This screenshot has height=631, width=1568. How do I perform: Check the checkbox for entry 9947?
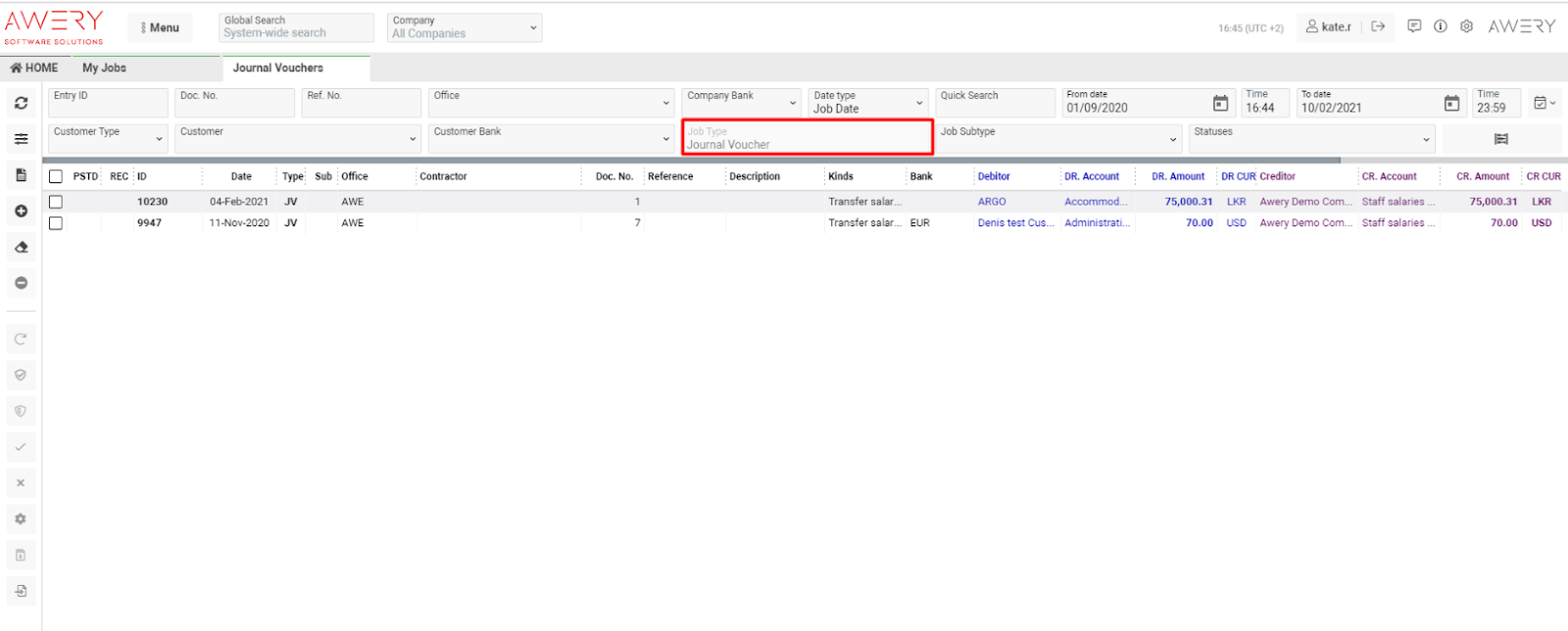pos(56,223)
